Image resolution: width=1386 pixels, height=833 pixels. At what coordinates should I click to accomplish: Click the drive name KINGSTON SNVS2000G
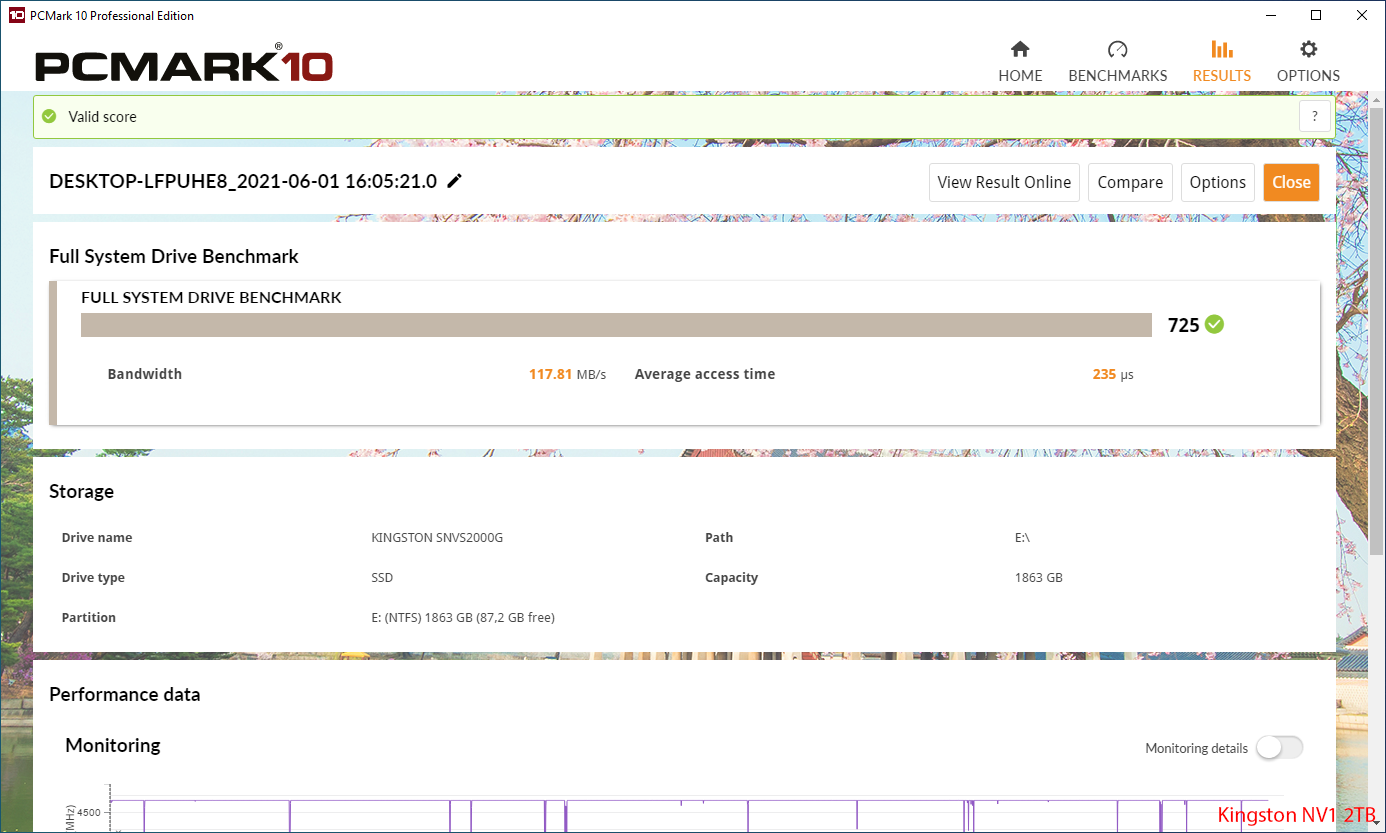pos(437,538)
